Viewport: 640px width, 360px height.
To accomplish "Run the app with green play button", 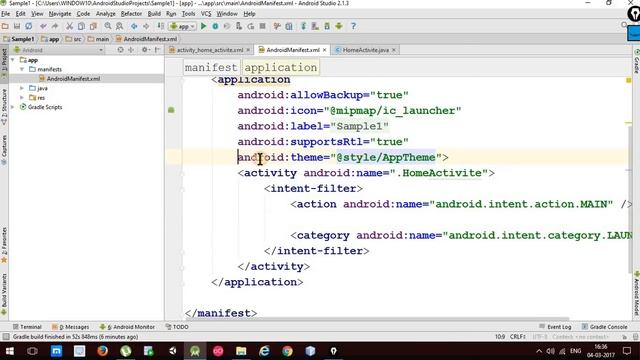I will pyautogui.click(x=203, y=26).
